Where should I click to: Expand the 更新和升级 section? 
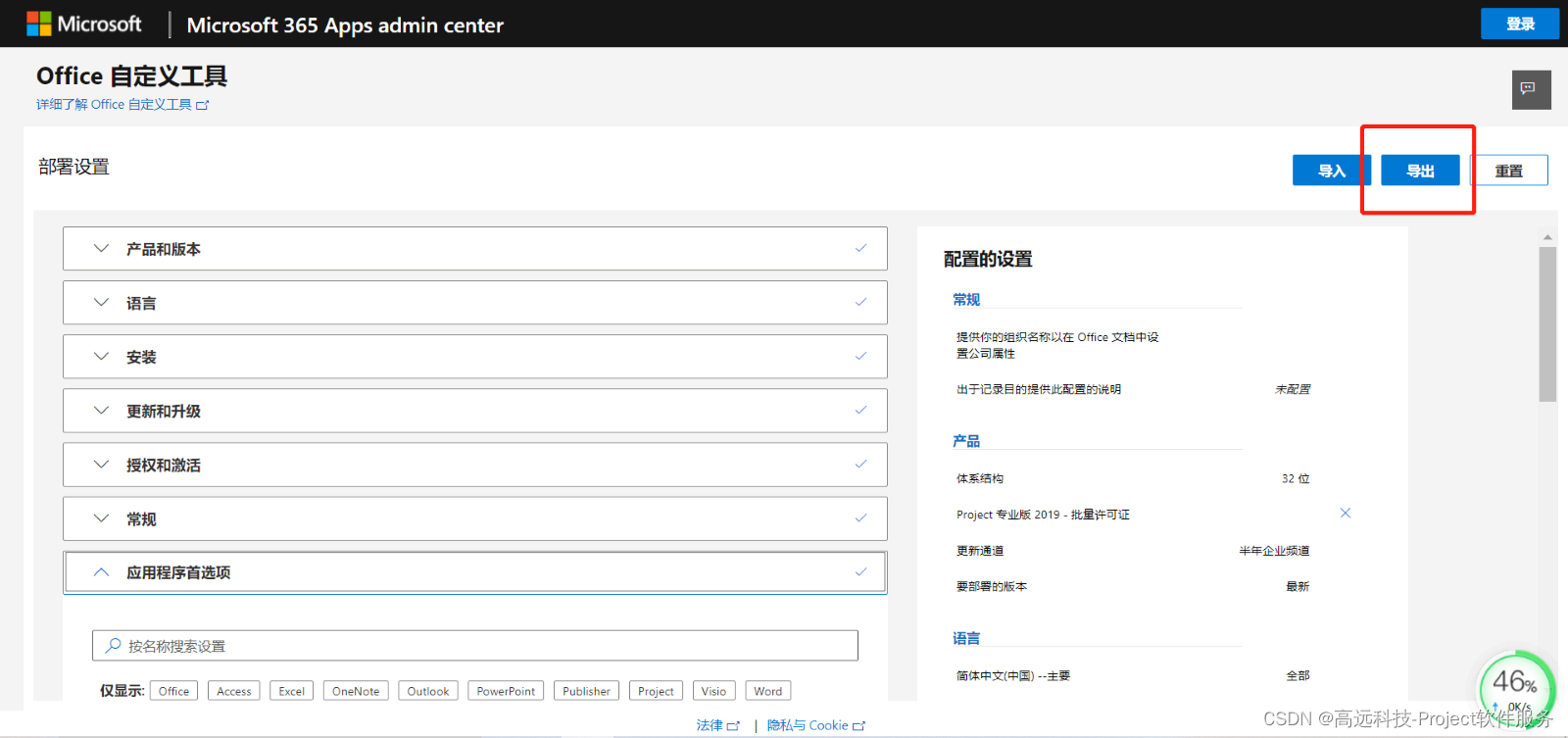tap(475, 411)
